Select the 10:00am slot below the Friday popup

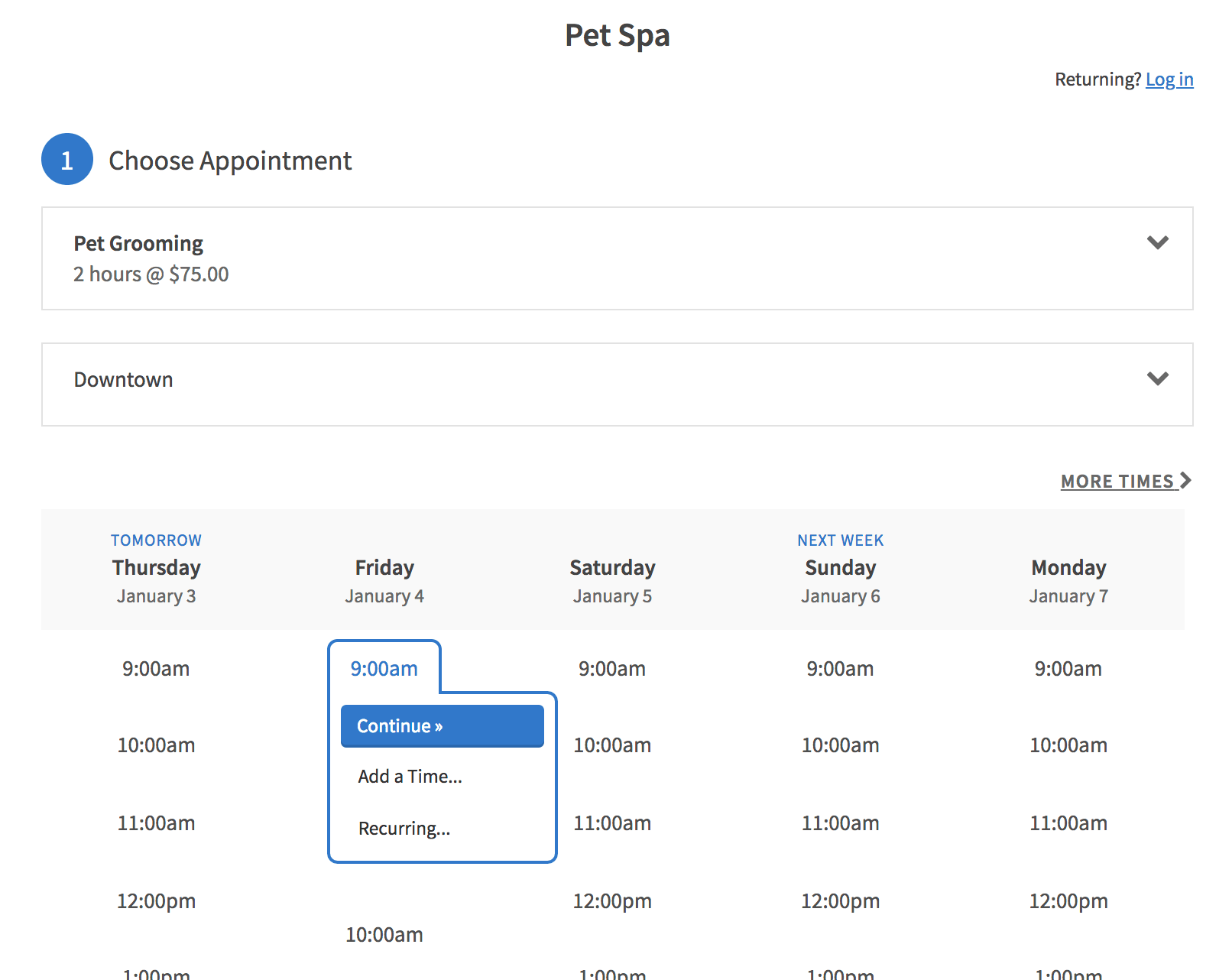tap(384, 934)
